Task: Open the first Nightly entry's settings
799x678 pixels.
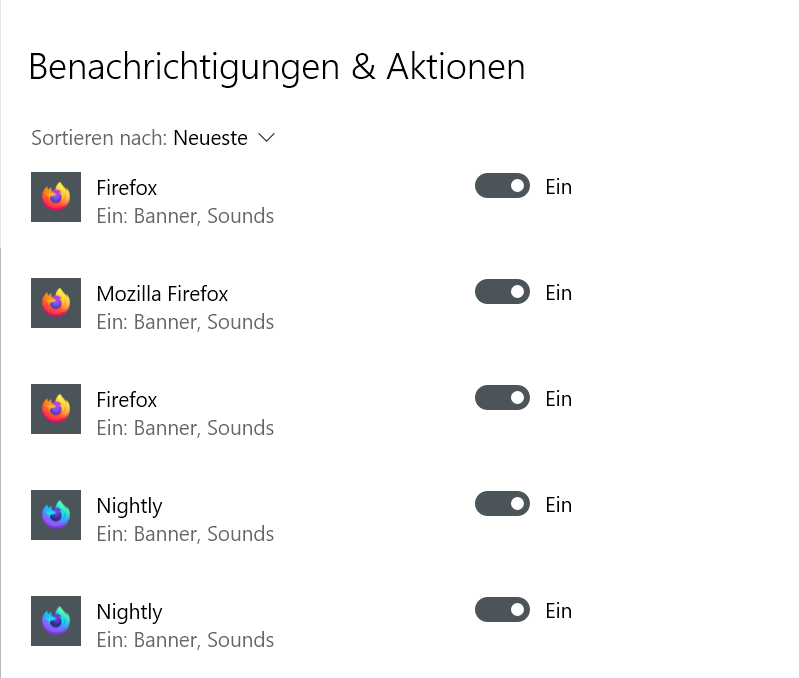Action: click(x=129, y=505)
